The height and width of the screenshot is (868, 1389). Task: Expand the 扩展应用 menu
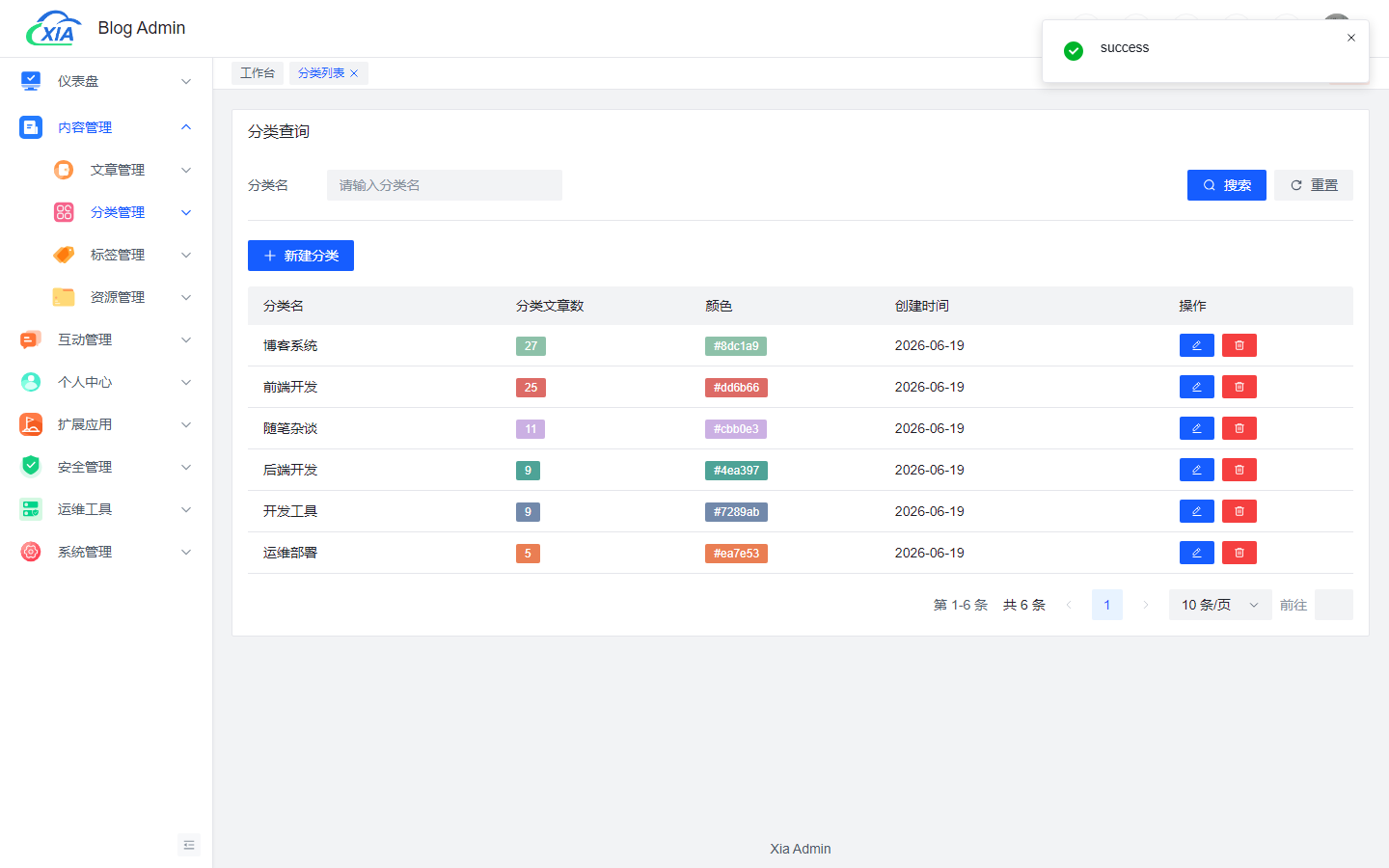[186, 424]
